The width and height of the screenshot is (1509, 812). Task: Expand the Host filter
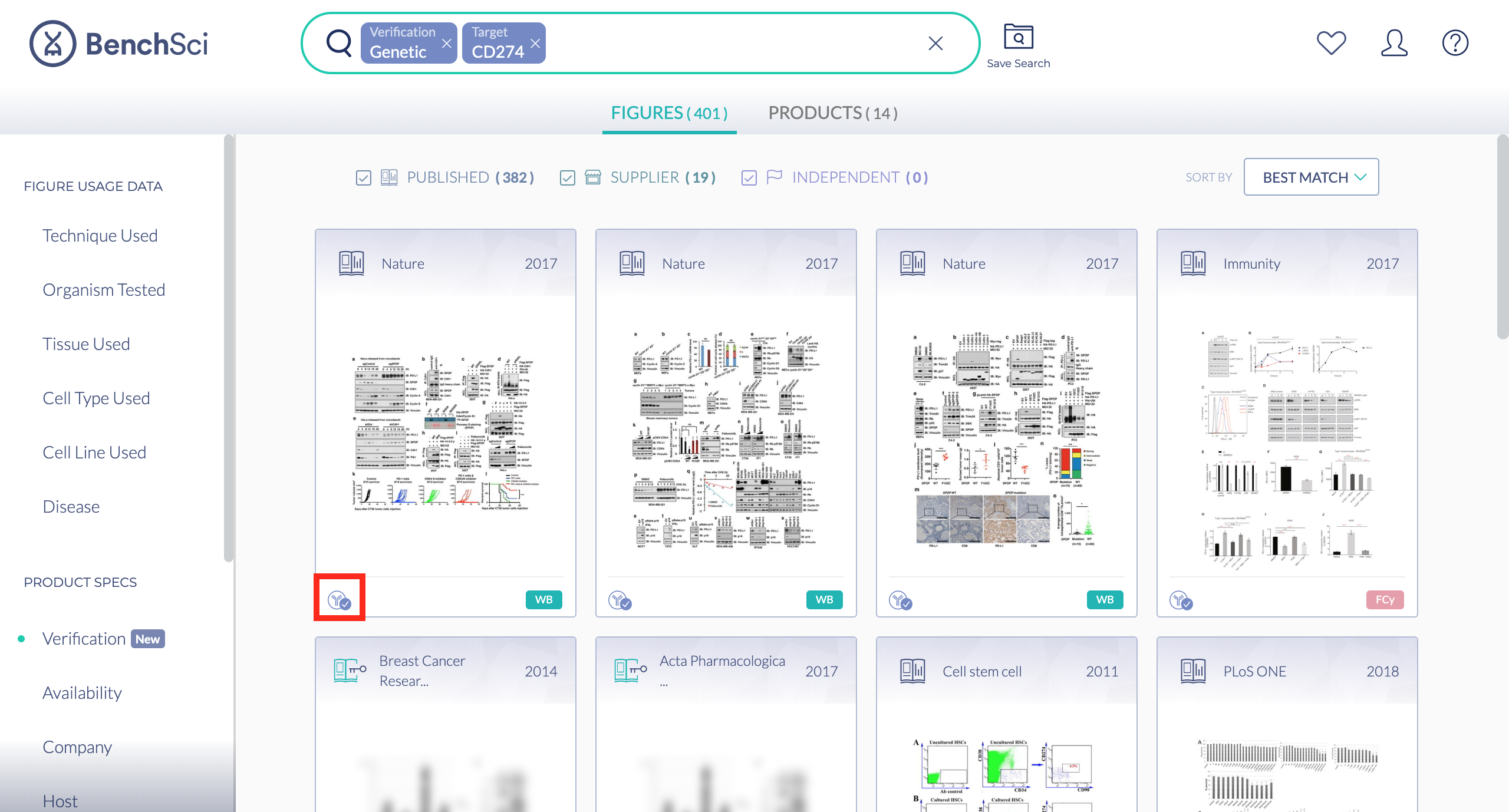click(x=60, y=801)
